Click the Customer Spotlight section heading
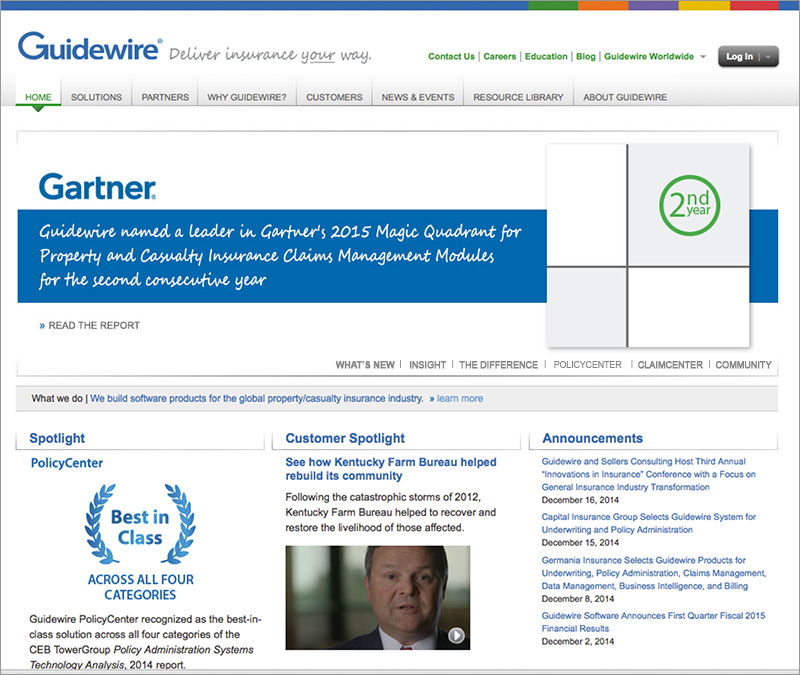800x675 pixels. pos(345,438)
